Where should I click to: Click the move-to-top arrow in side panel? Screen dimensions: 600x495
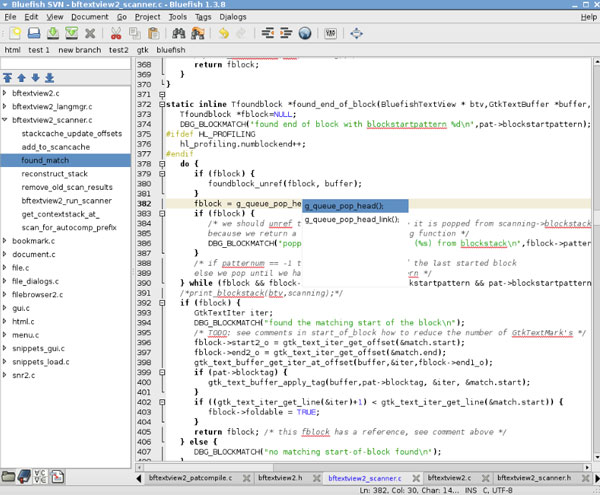pos(8,77)
